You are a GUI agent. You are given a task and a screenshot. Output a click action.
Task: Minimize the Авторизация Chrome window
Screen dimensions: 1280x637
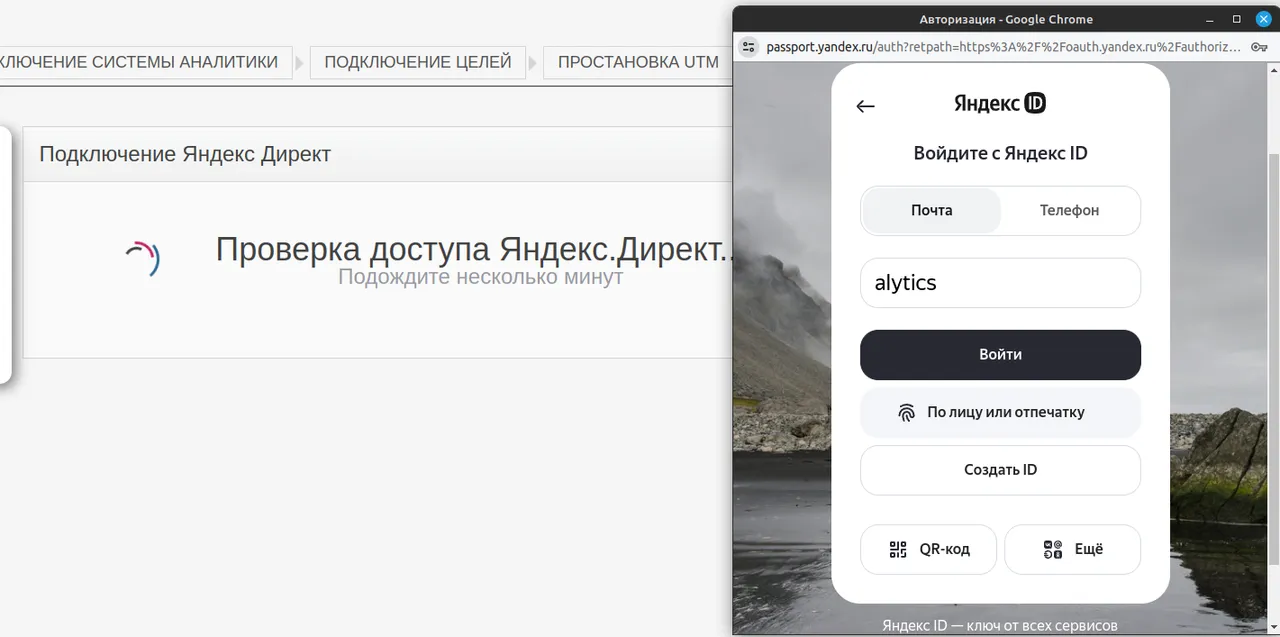[1210, 19]
